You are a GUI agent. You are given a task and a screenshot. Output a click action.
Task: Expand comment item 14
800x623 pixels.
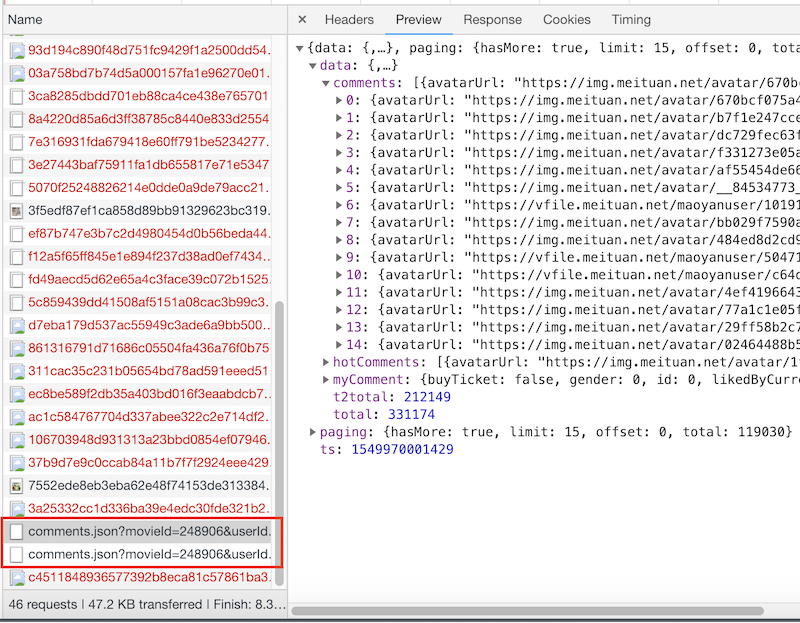tap(339, 345)
